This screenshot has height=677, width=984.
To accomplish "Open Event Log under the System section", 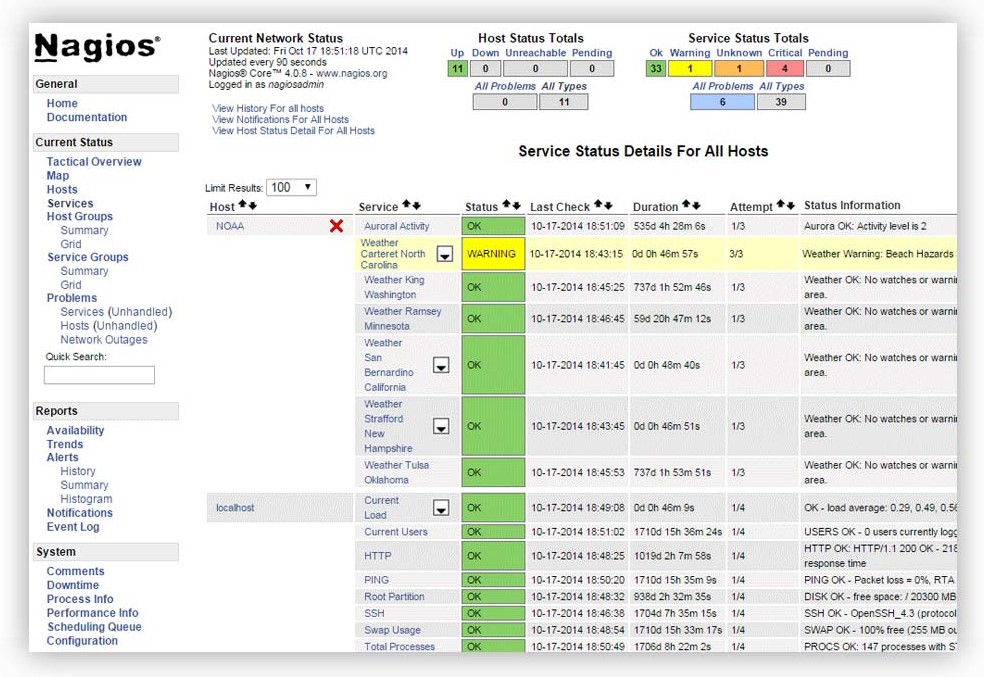I will (75, 527).
